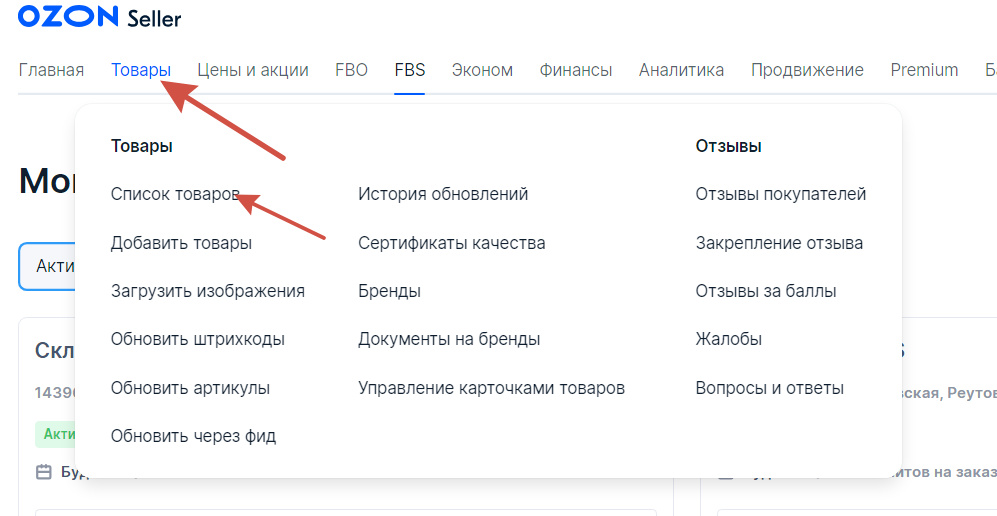Open Отзывы покупателей
This screenshot has height=516, width=997.
tap(781, 194)
